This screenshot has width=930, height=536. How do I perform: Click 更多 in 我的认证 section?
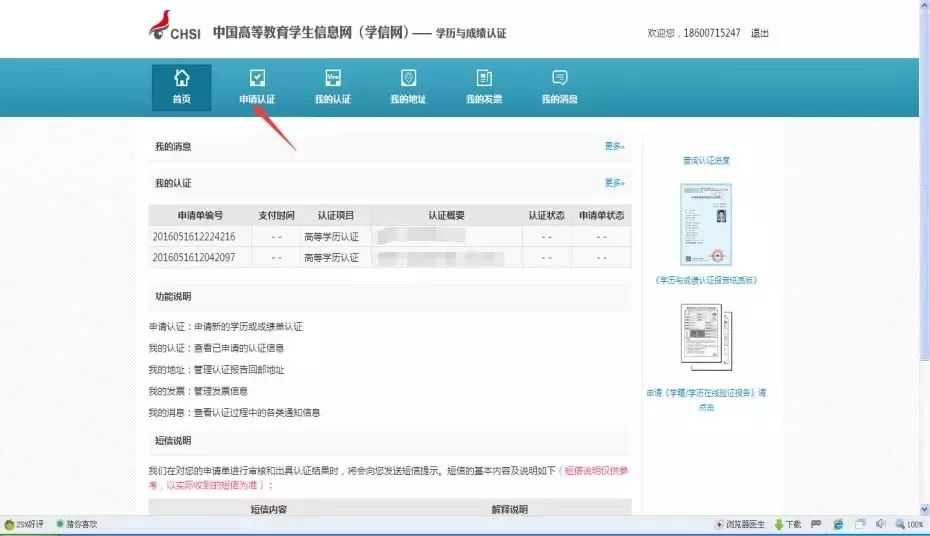click(x=614, y=183)
